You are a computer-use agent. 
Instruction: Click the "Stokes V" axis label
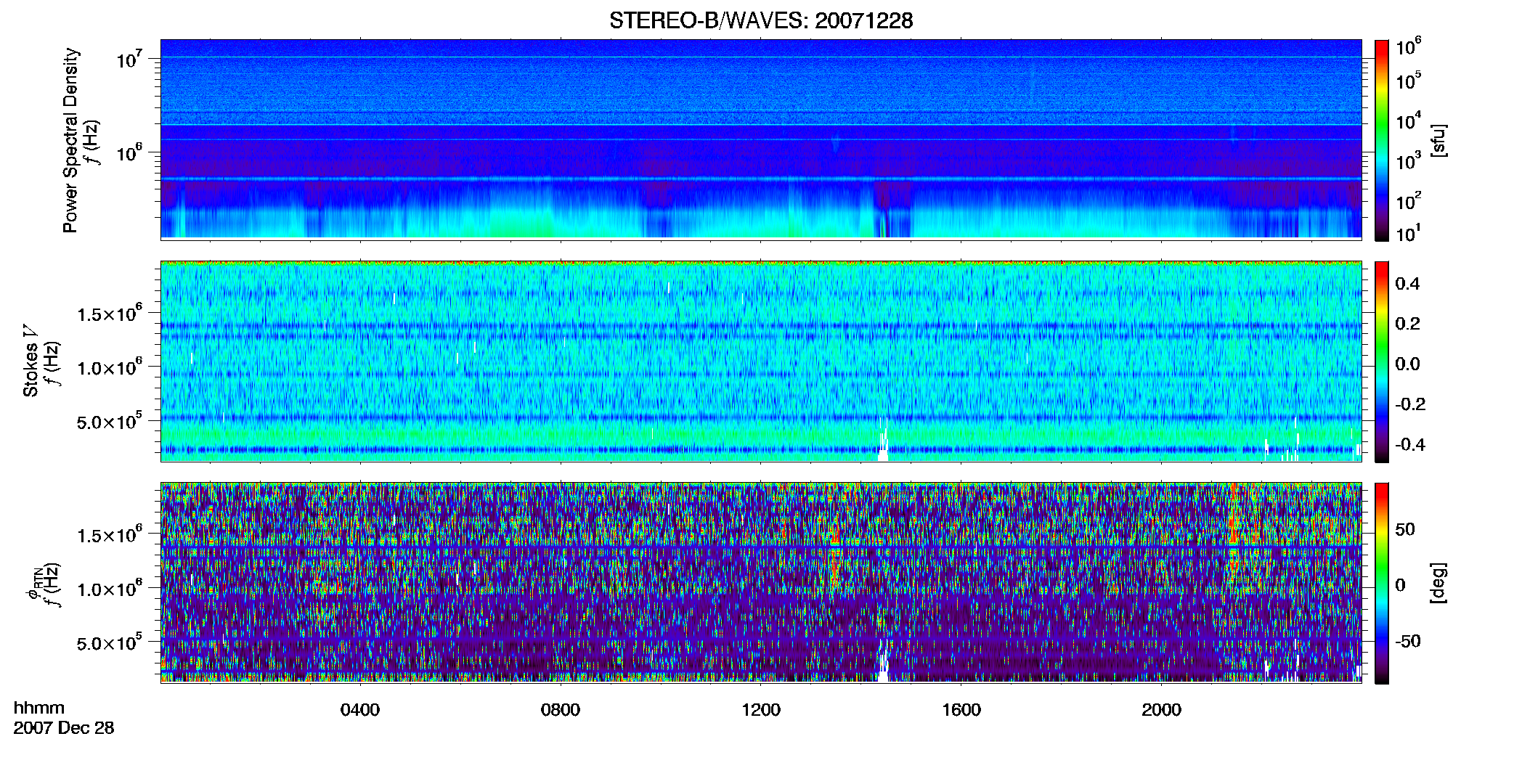tap(30, 361)
